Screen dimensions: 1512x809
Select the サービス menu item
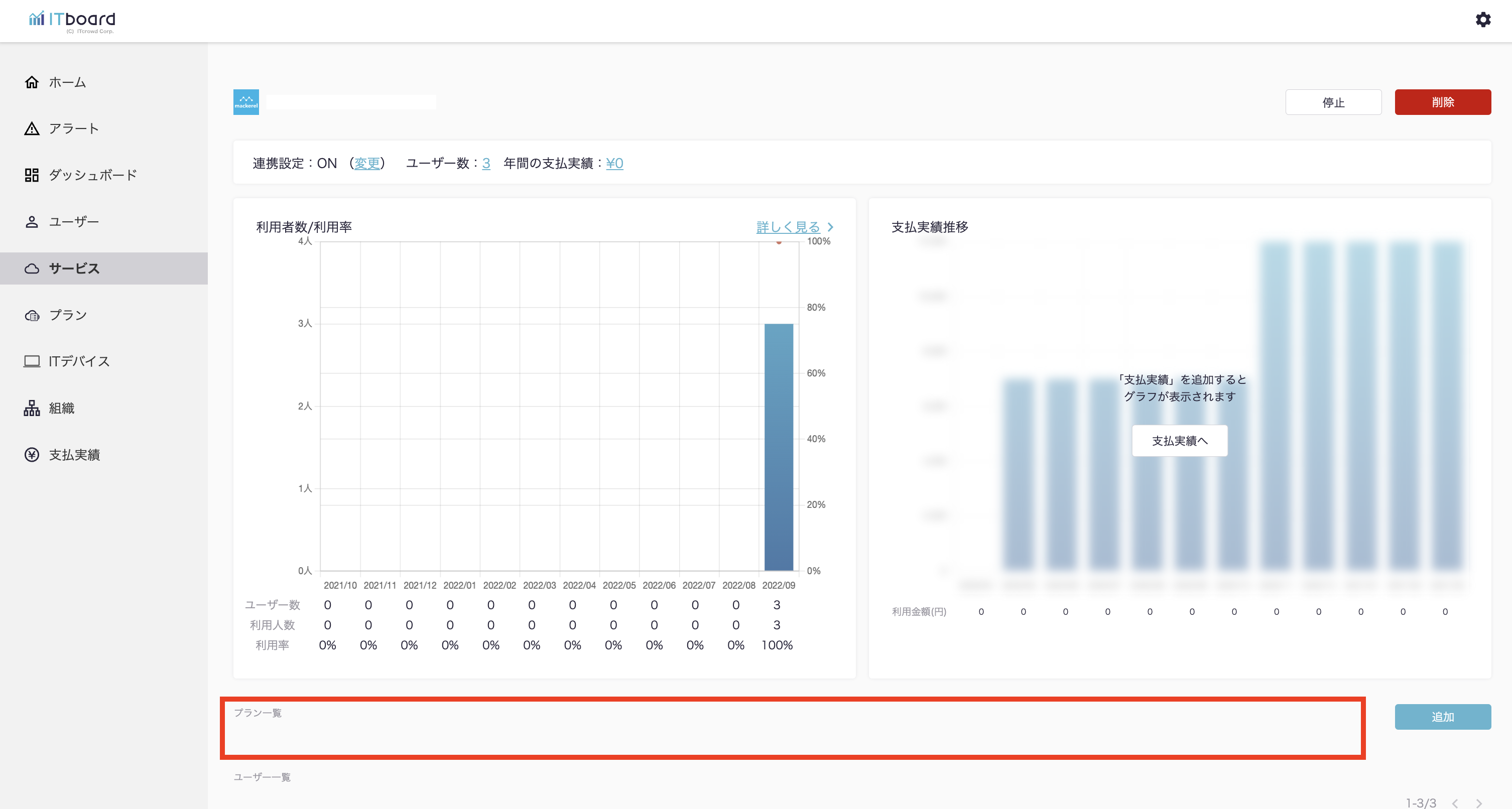pyautogui.click(x=74, y=268)
